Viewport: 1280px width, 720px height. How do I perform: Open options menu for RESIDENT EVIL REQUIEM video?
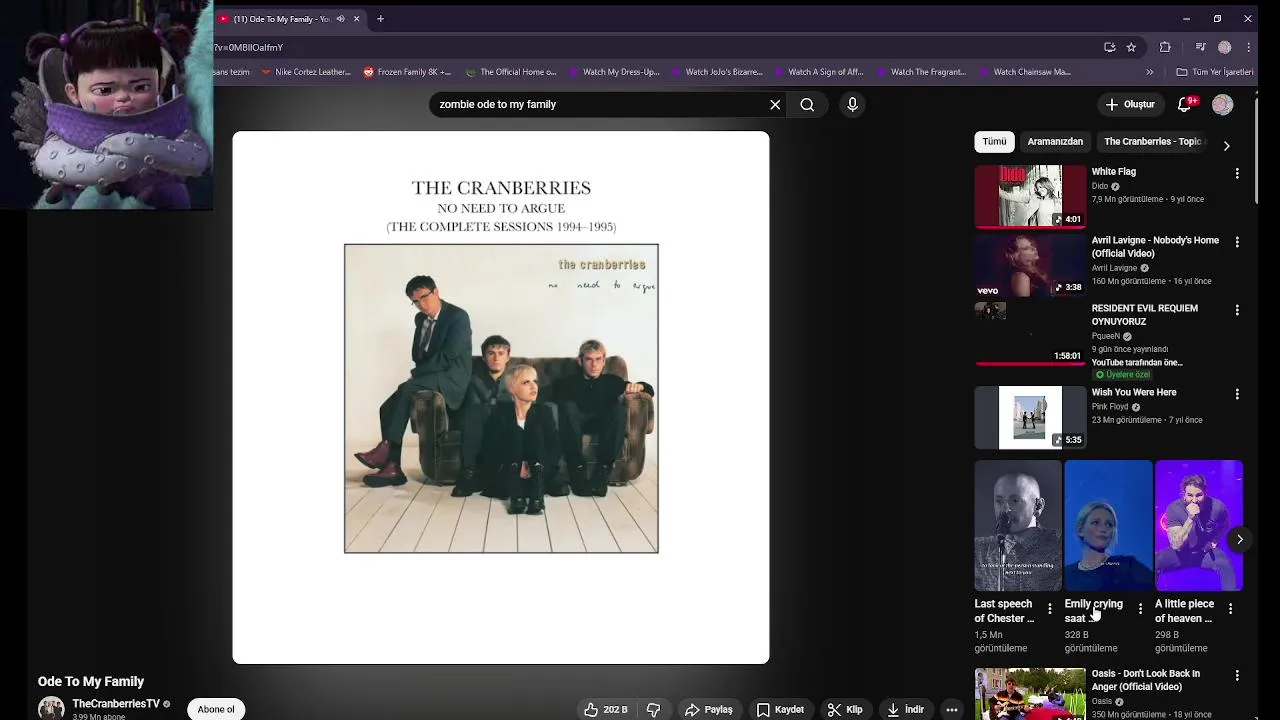pyautogui.click(x=1237, y=310)
